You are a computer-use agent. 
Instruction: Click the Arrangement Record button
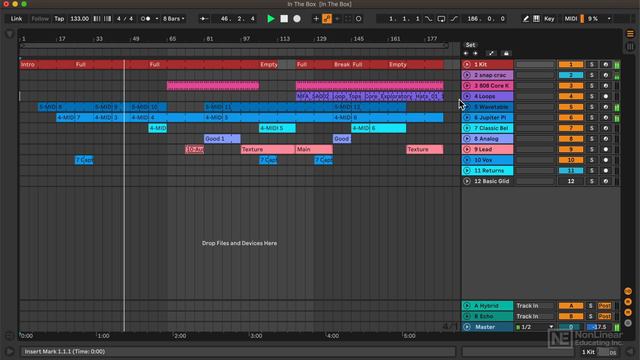click(x=297, y=19)
